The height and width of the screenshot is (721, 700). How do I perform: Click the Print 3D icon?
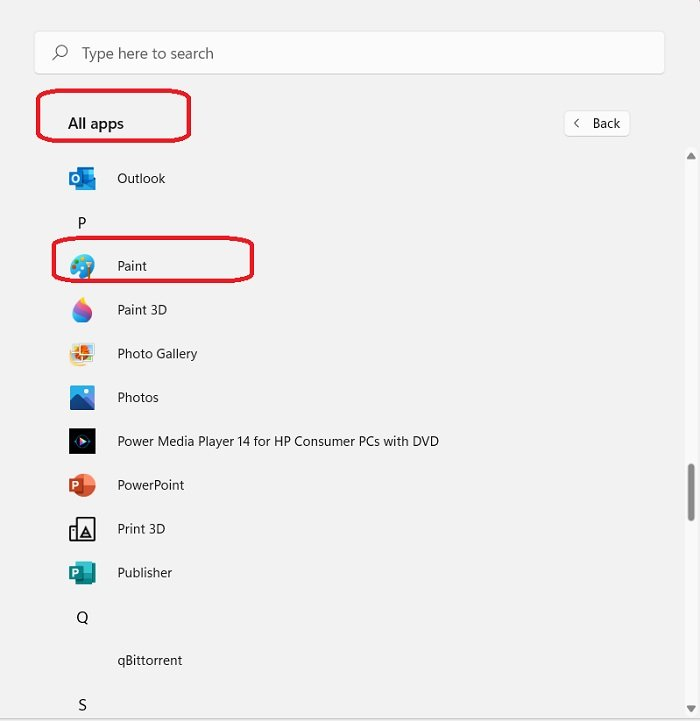point(82,529)
